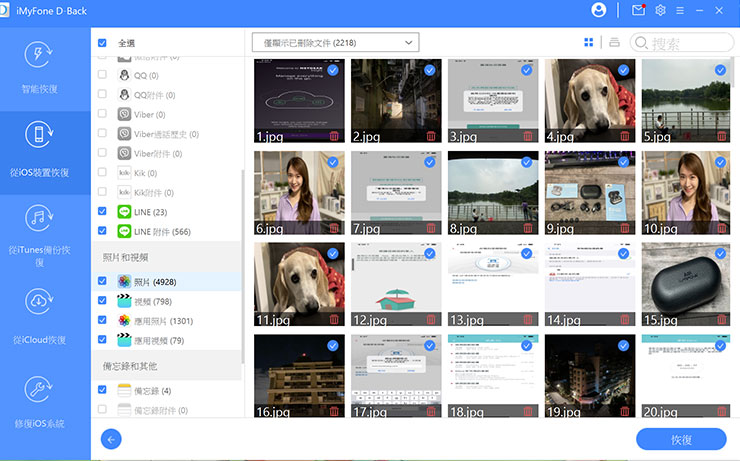Click trash icon on 15.jpg thumbnail
Viewport: 740px width, 461px height.
[x=723, y=320]
